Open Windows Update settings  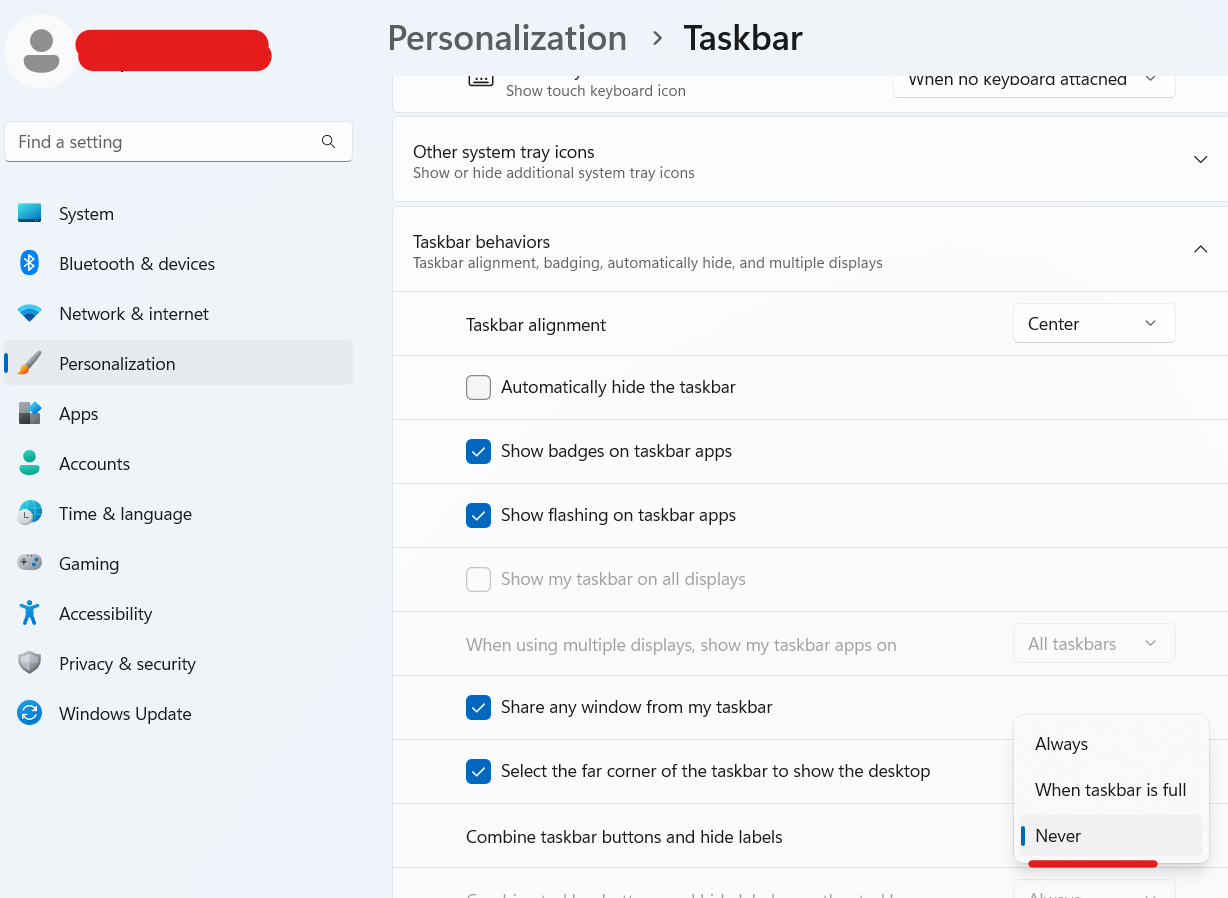tap(124, 713)
